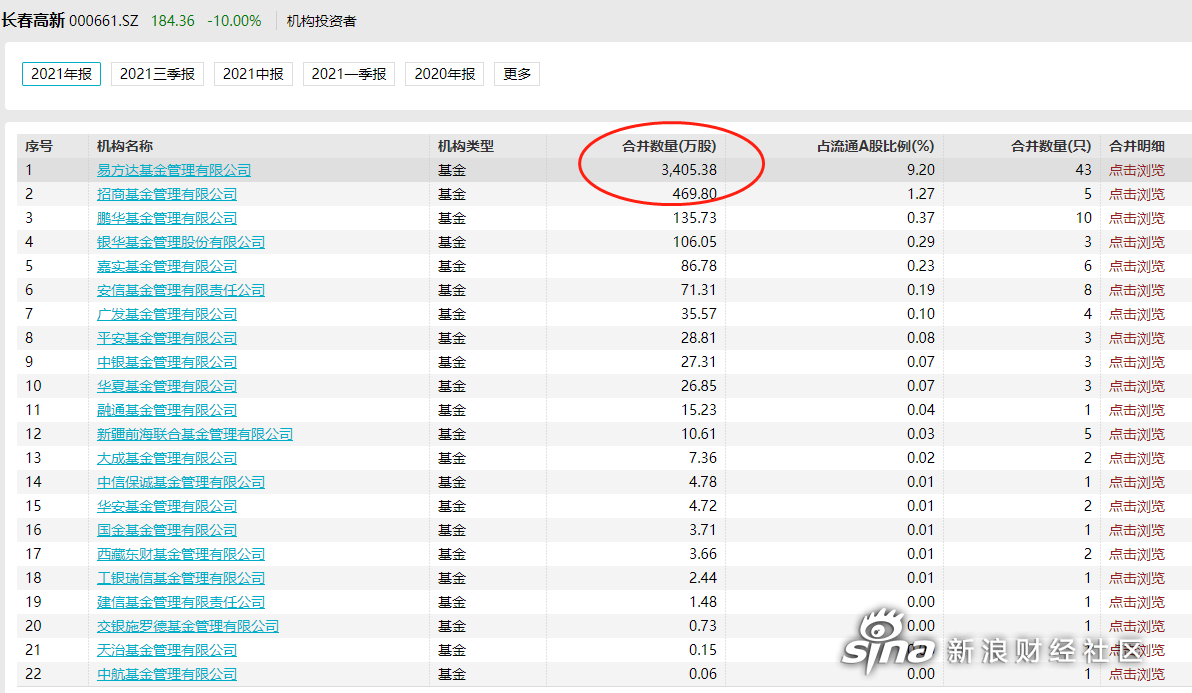The height and width of the screenshot is (693, 1192).
Task: Select the 2021年报 tab
Action: tap(61, 74)
